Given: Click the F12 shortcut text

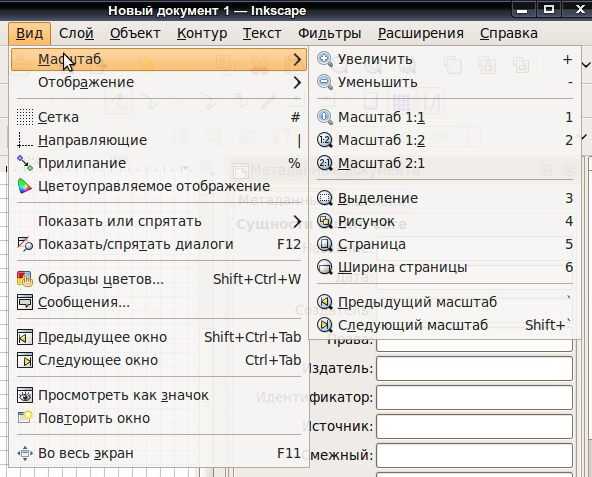Looking at the screenshot, I should (289, 244).
